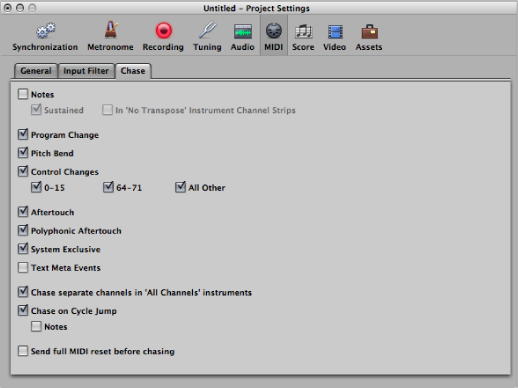Select the Video filmstrip icon

click(335, 32)
